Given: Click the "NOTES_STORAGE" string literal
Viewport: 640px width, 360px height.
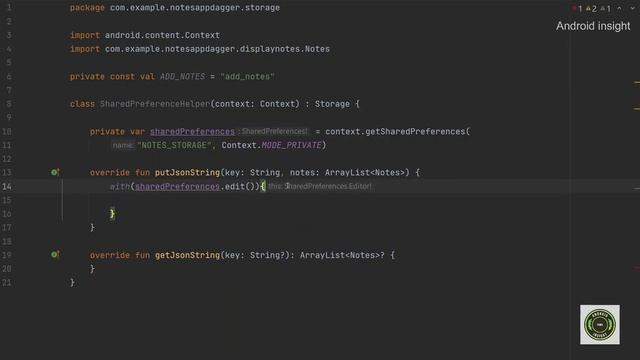Looking at the screenshot, I should tap(174, 145).
